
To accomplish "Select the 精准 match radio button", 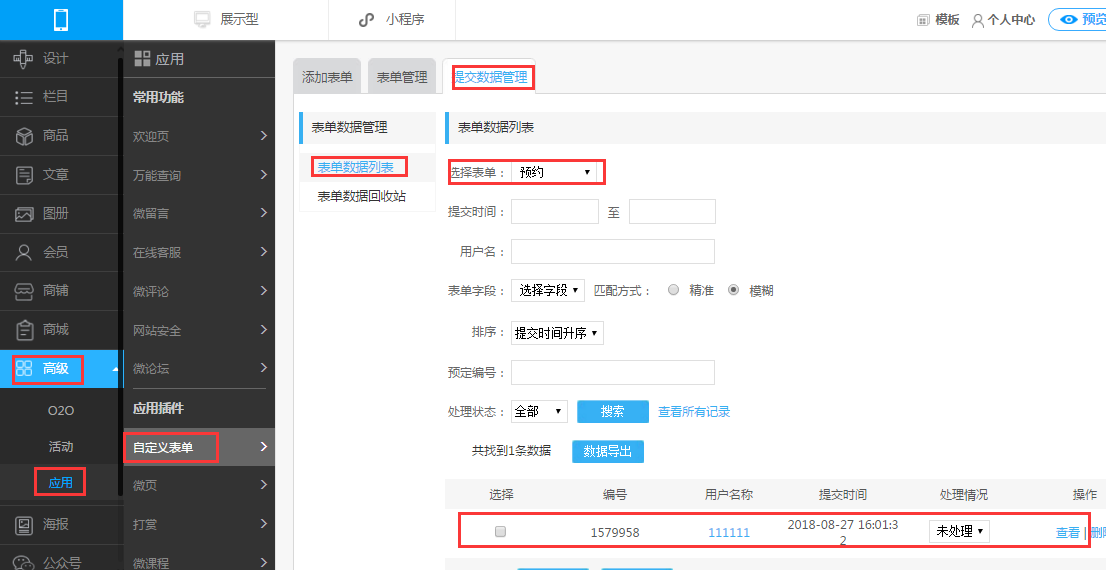I will click(674, 289).
